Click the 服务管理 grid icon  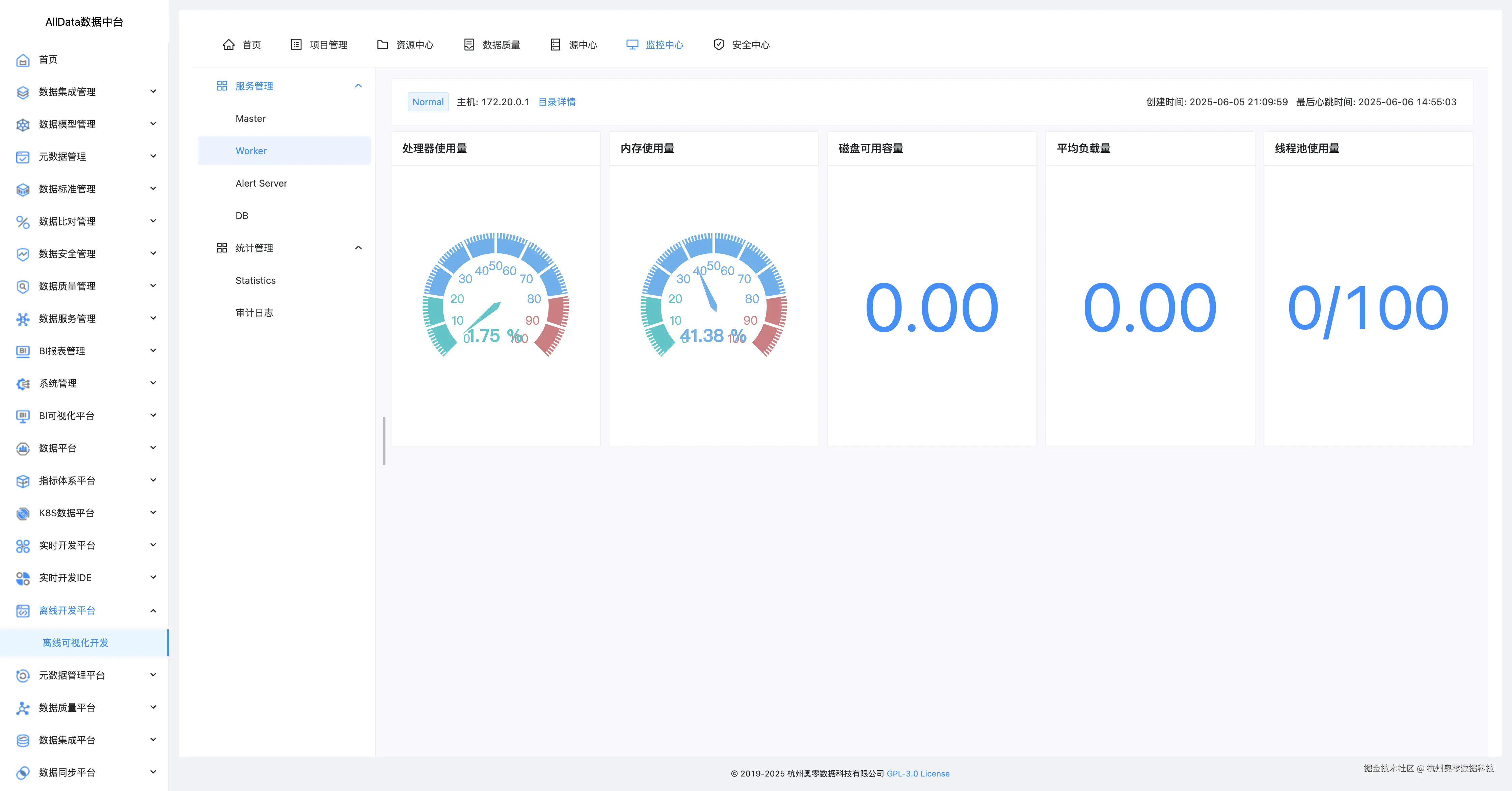click(x=221, y=86)
